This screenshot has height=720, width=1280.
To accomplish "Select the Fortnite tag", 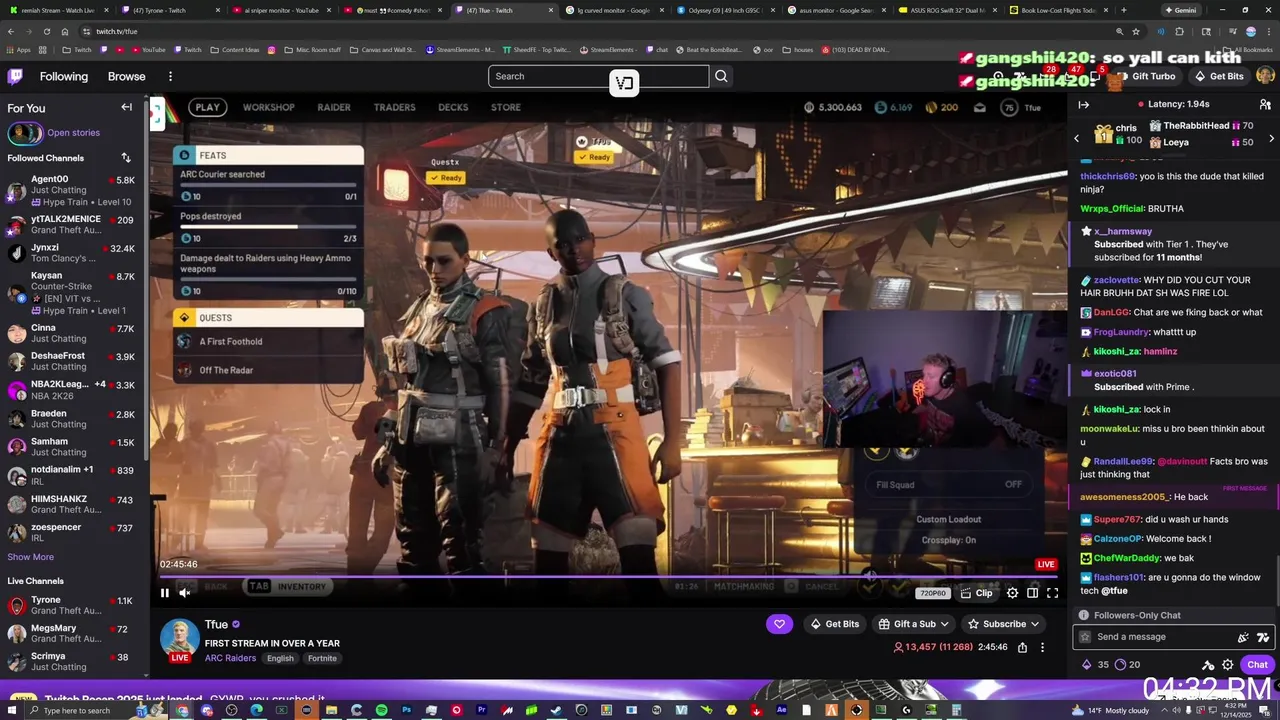I will [x=322, y=658].
